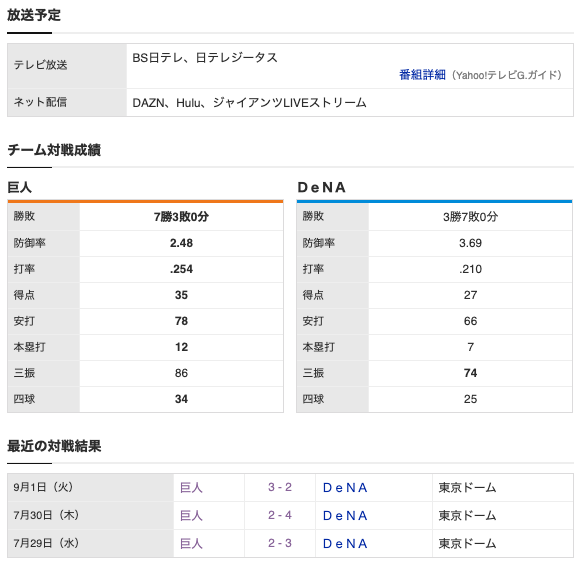586x561 pixels.
Task: Click the 四球 label in DeNA table
Action: coord(313,399)
